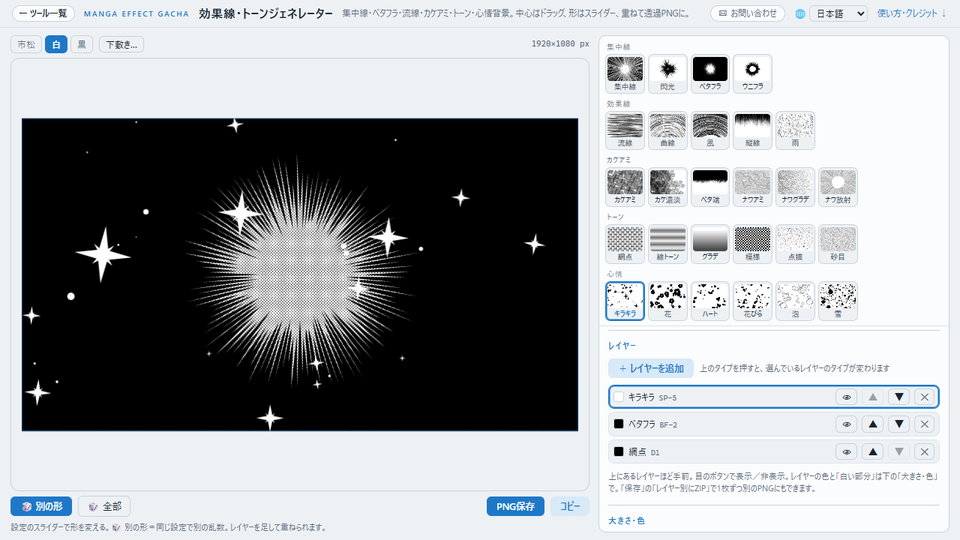Viewport: 960px width, 540px height.
Task: Pick the 花 flower background
Action: [x=667, y=301]
